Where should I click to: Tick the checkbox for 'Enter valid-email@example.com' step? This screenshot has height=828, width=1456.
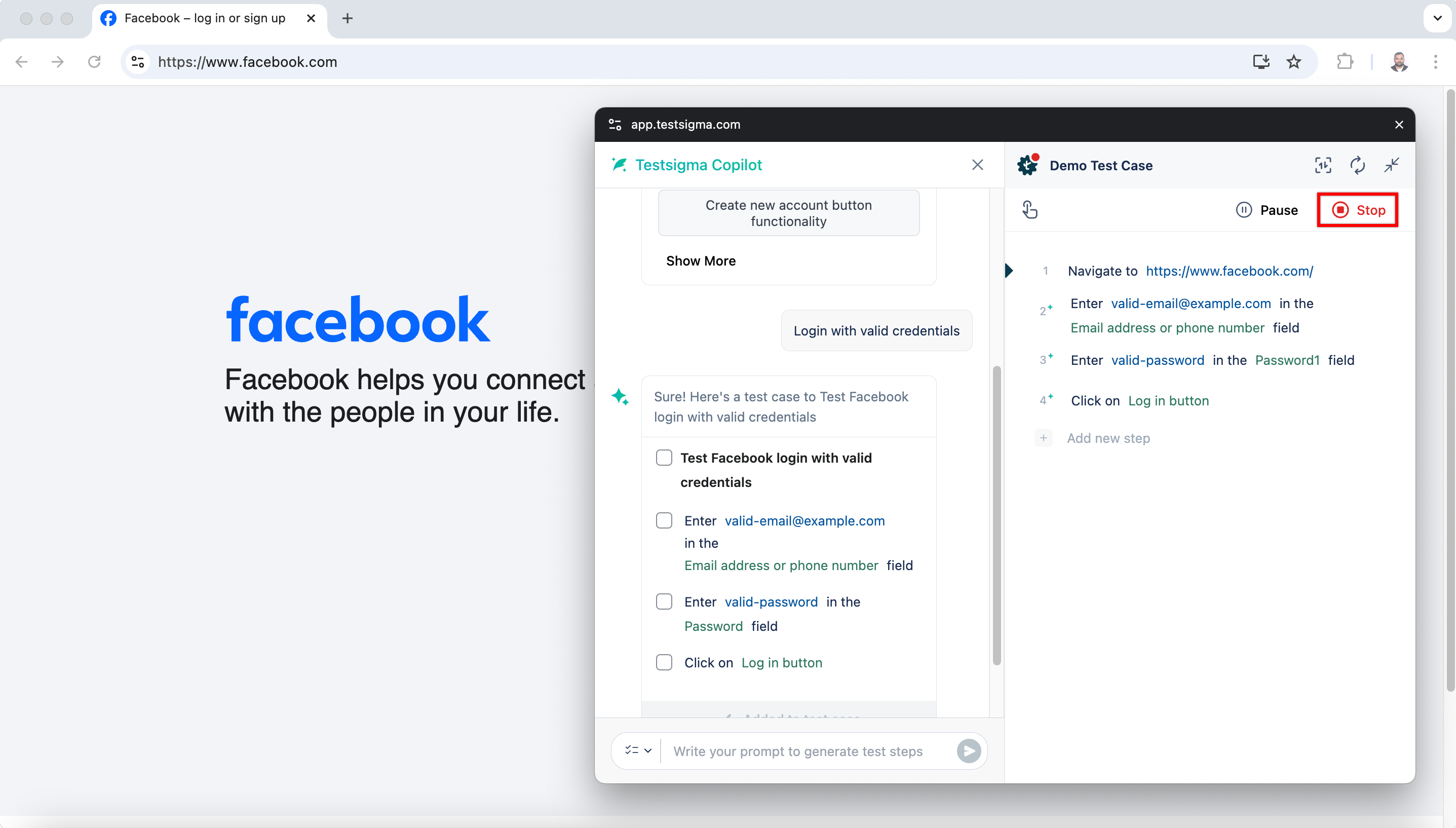(x=664, y=520)
